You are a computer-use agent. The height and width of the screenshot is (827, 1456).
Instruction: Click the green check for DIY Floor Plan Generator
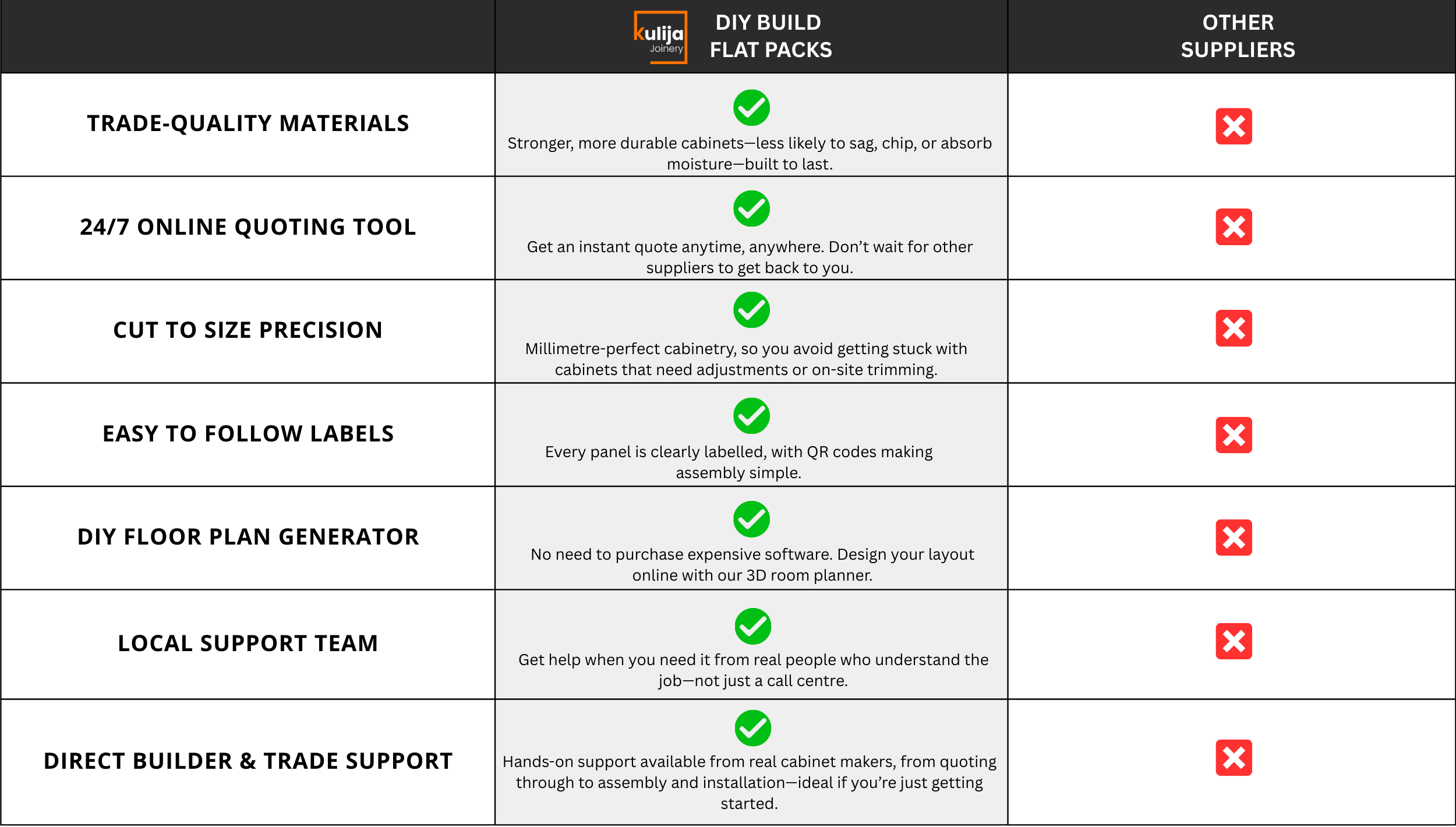(751, 519)
